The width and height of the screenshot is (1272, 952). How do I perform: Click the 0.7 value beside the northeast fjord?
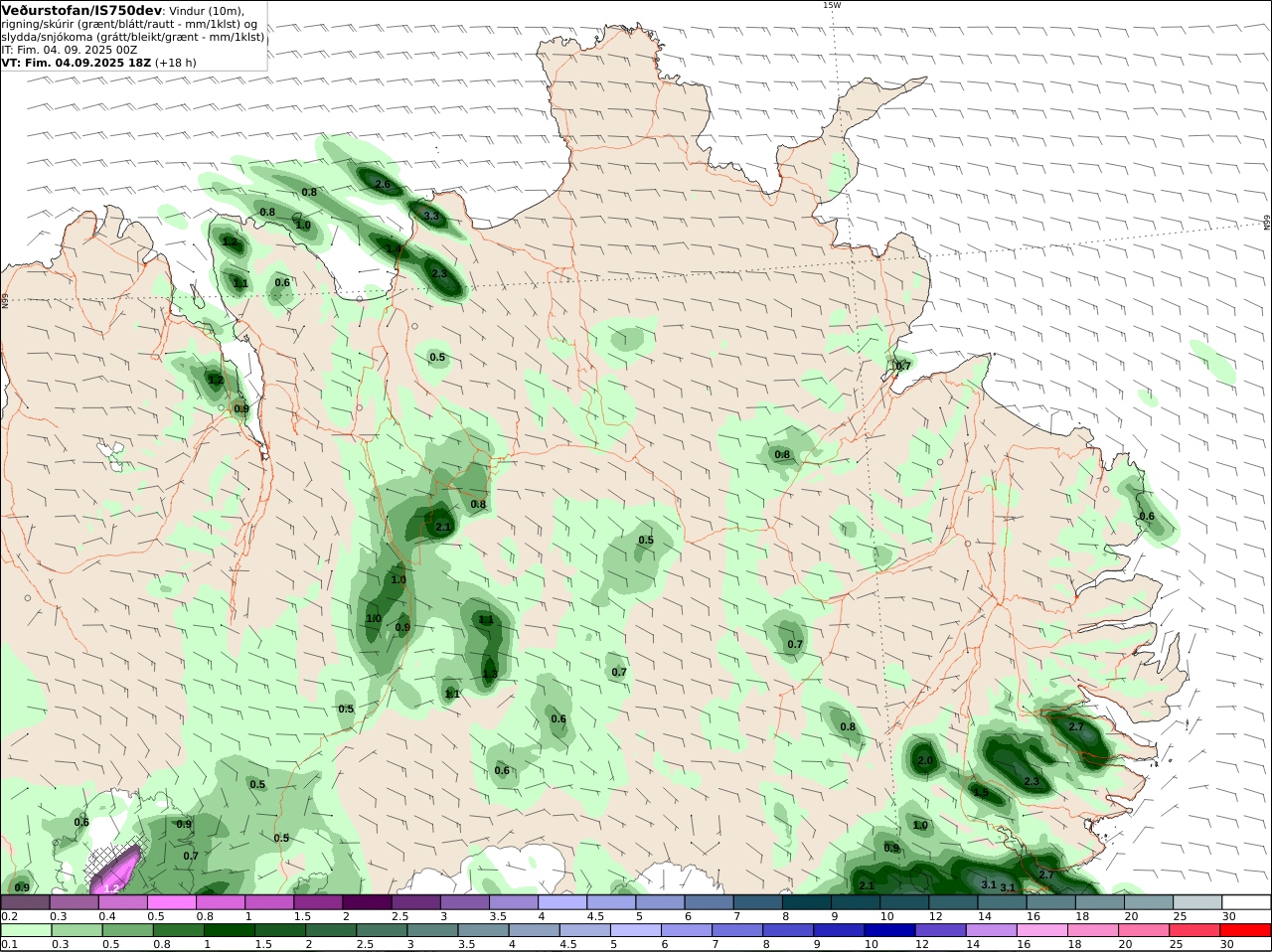pos(902,366)
